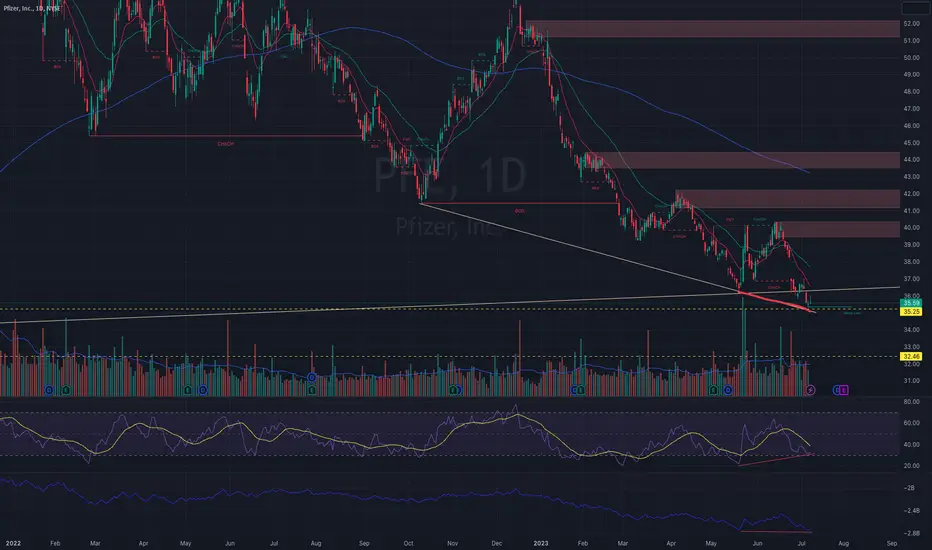Click the green earnings marker near May 2023
932x550 pixels.
click(713, 390)
